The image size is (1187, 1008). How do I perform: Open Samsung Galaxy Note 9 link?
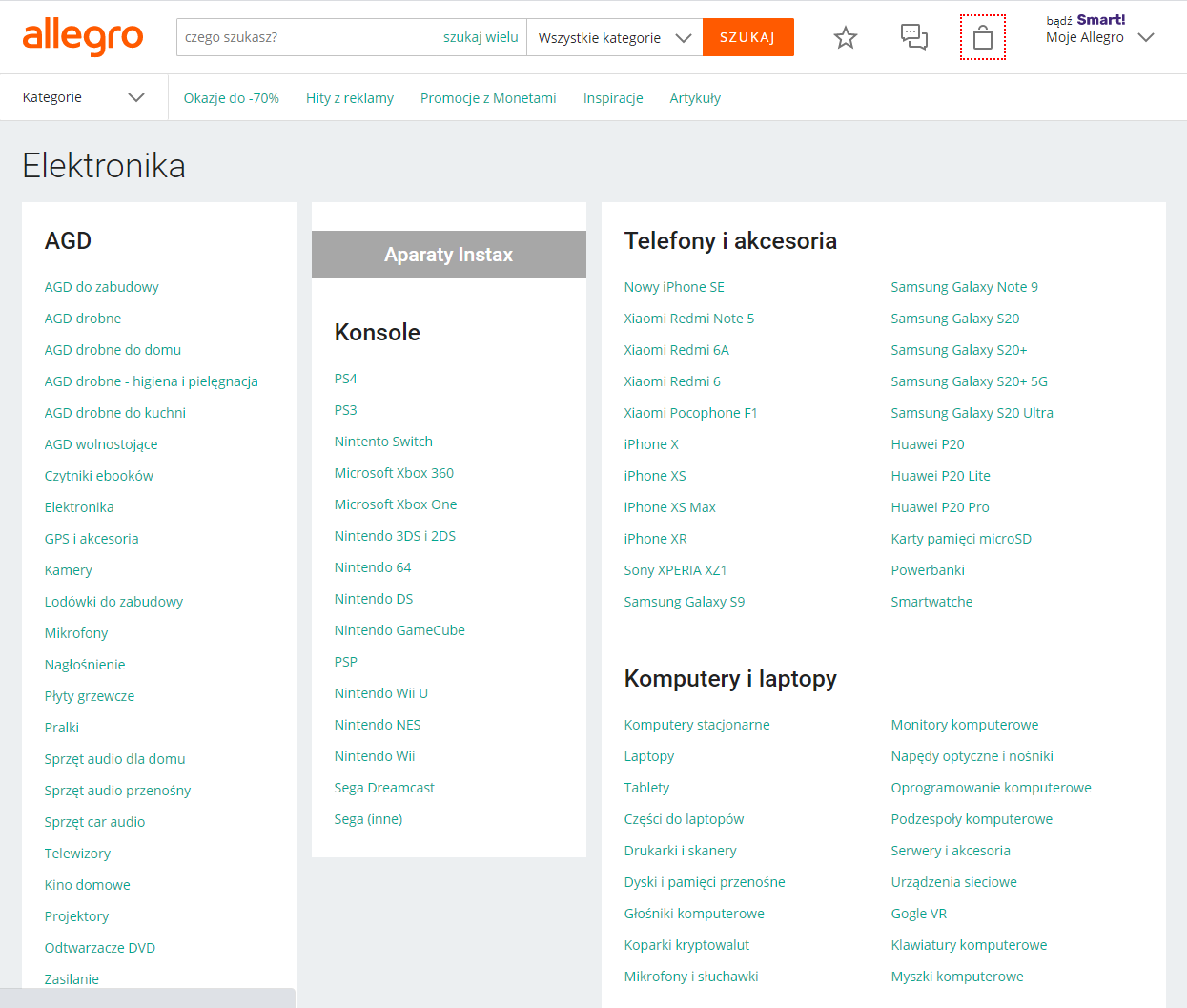coord(965,287)
